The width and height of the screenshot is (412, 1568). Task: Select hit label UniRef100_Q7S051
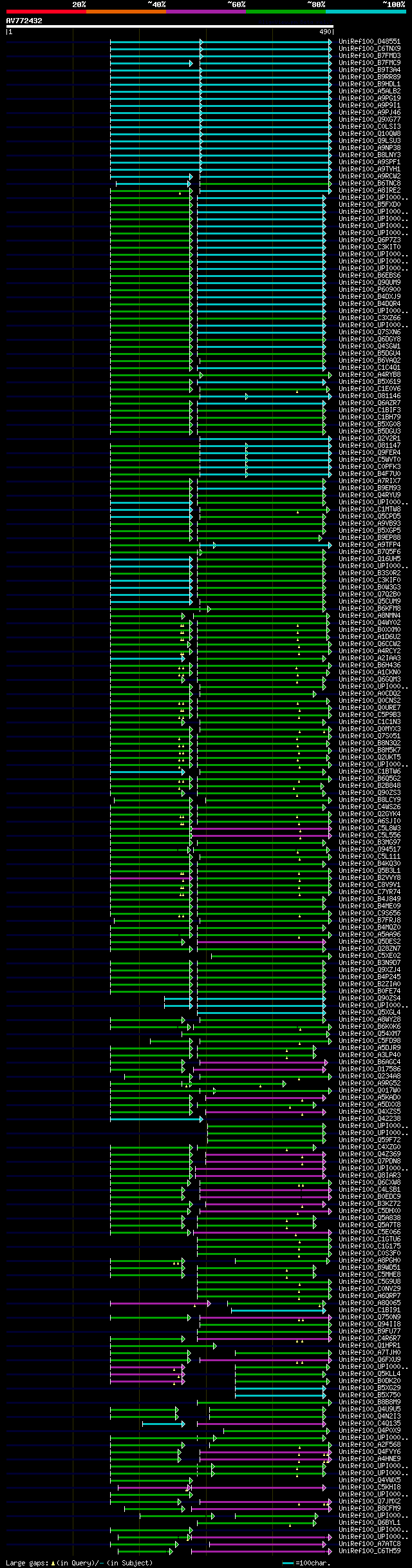pyautogui.click(x=370, y=736)
